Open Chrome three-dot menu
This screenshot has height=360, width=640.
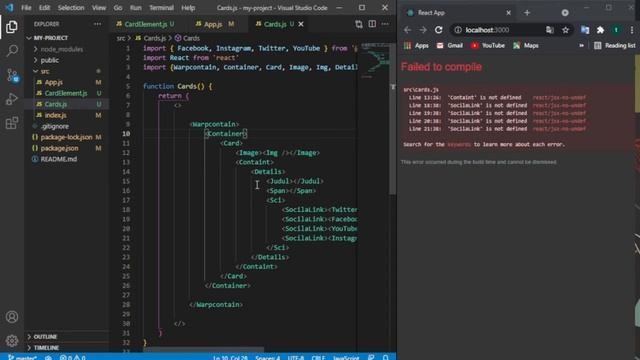(632, 30)
